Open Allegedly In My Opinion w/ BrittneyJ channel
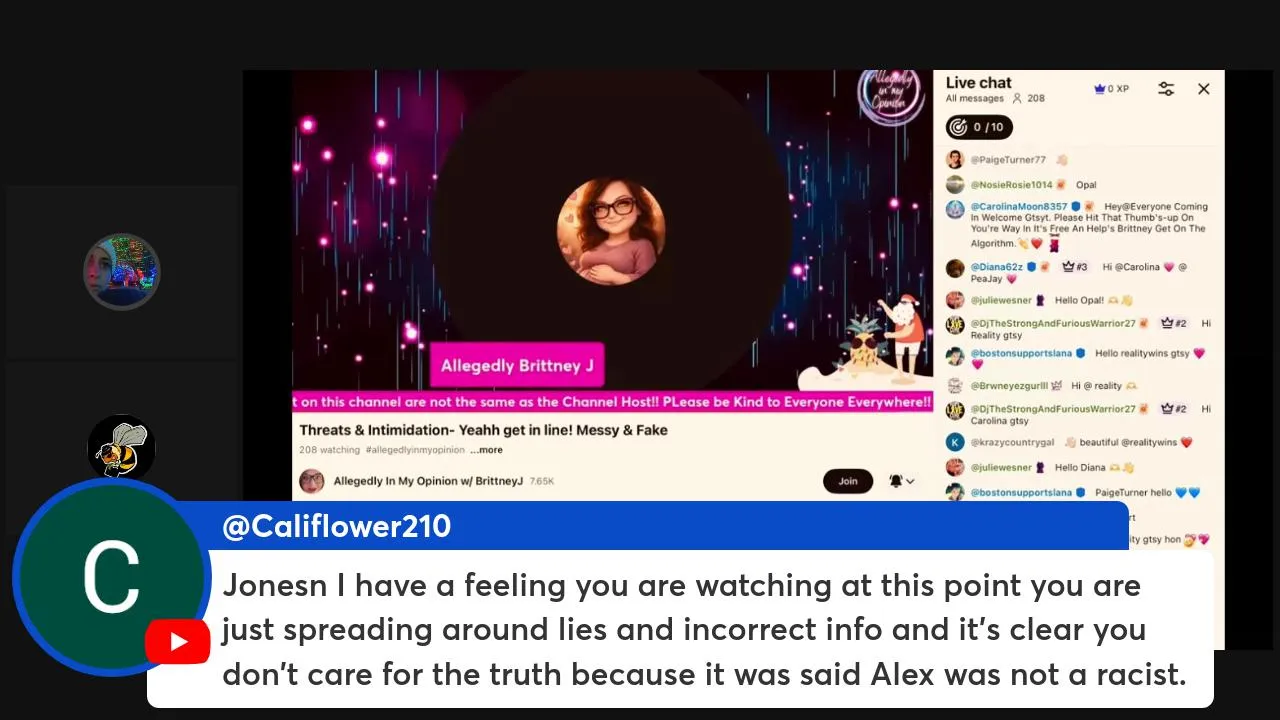 point(428,481)
